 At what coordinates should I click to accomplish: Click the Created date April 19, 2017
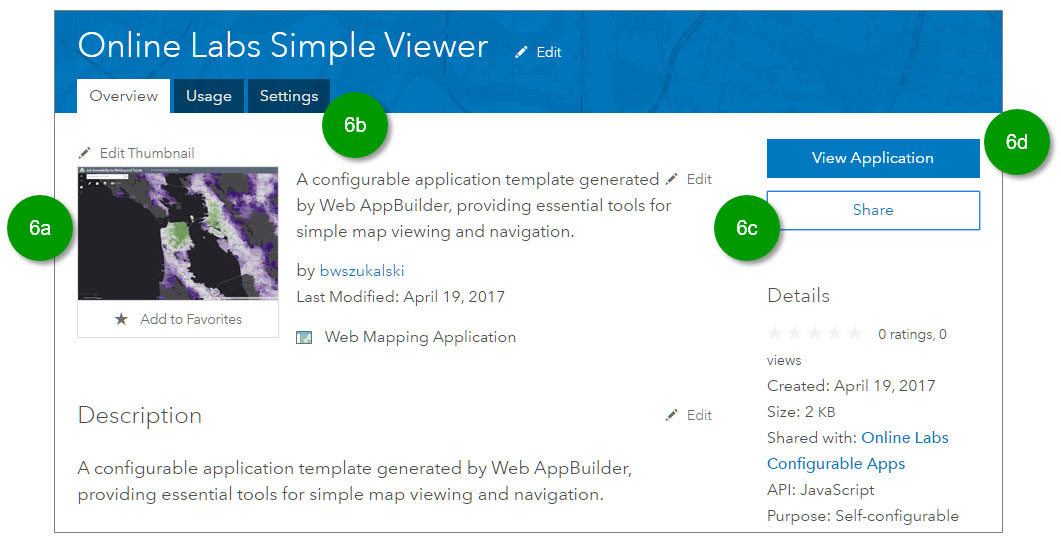coord(885,386)
